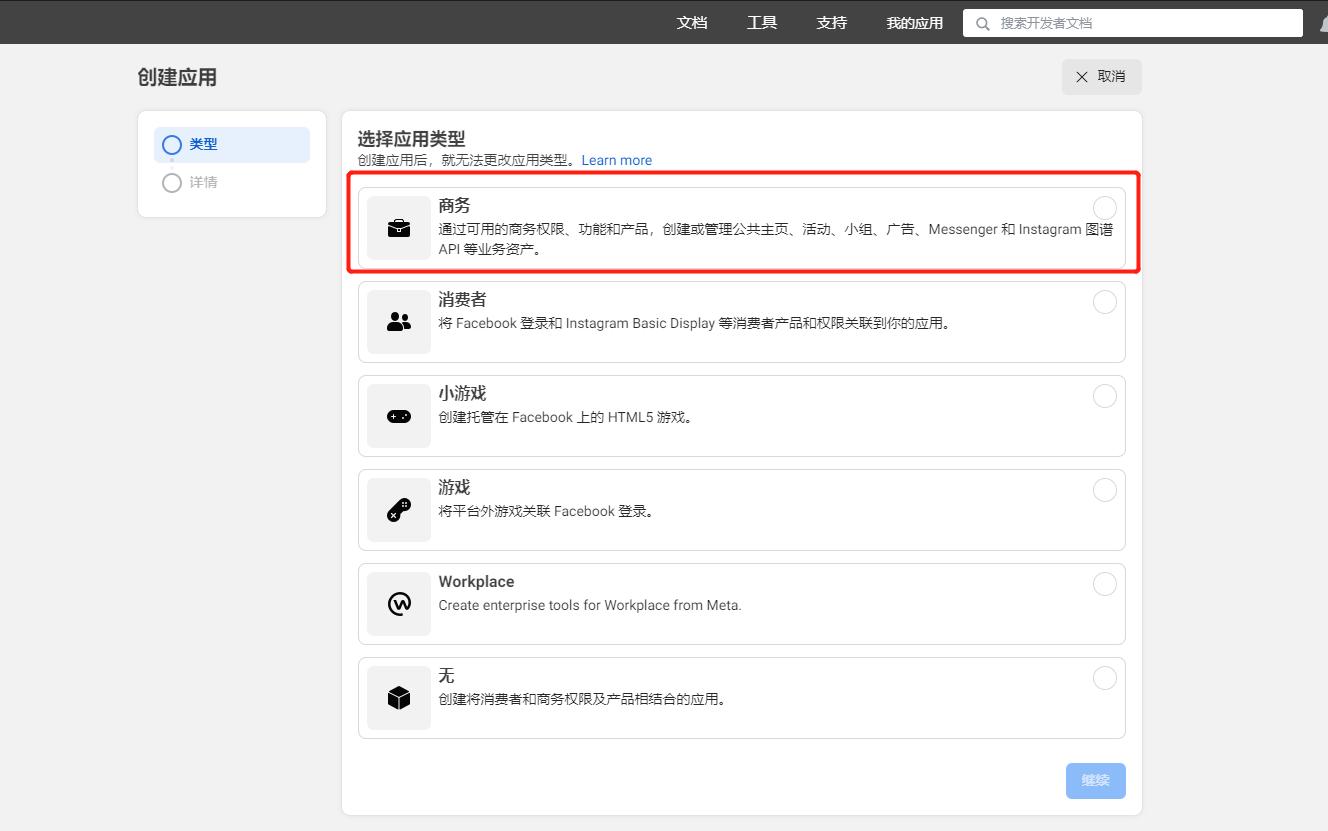Screen dimensions: 1328x831
Task: Select the 无 app type radio button
Action: click(x=1104, y=678)
